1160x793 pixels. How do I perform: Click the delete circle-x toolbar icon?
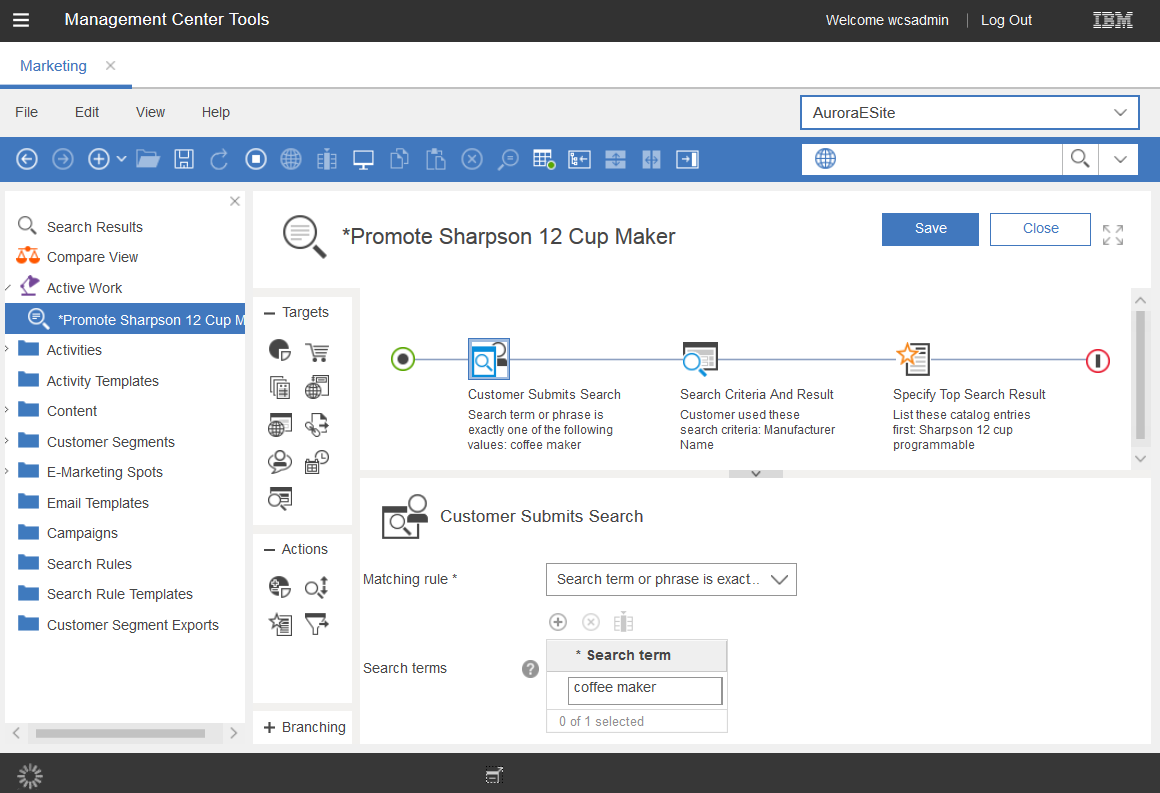[472, 159]
